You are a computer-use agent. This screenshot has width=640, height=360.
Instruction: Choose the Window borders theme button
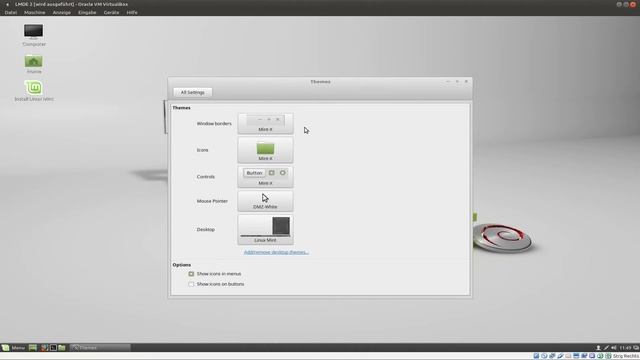265,124
